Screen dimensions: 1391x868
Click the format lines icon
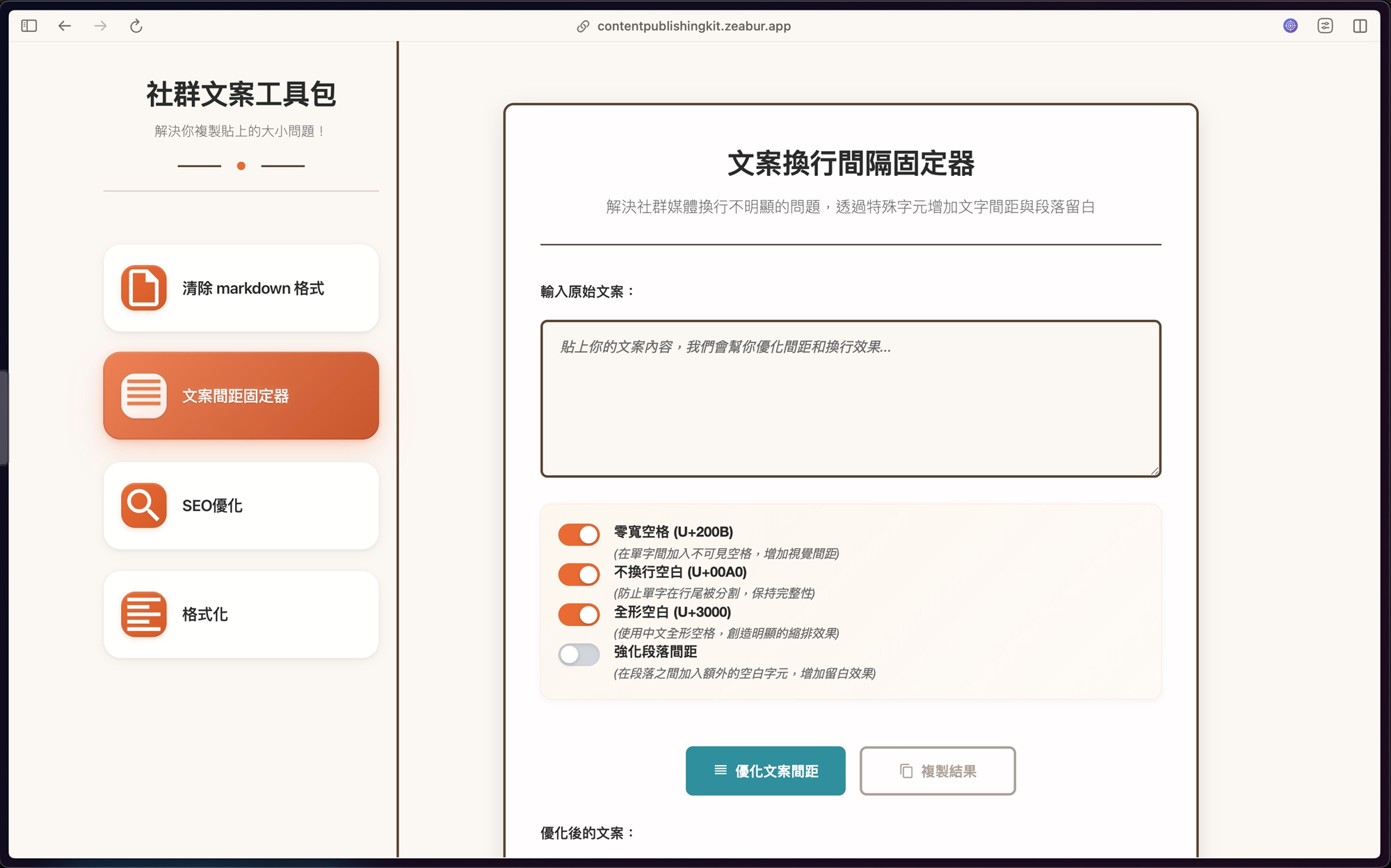point(143,614)
